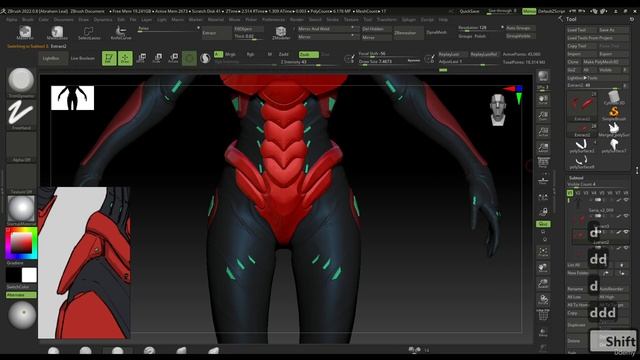Click Make PolyMesh3D button

606,62
